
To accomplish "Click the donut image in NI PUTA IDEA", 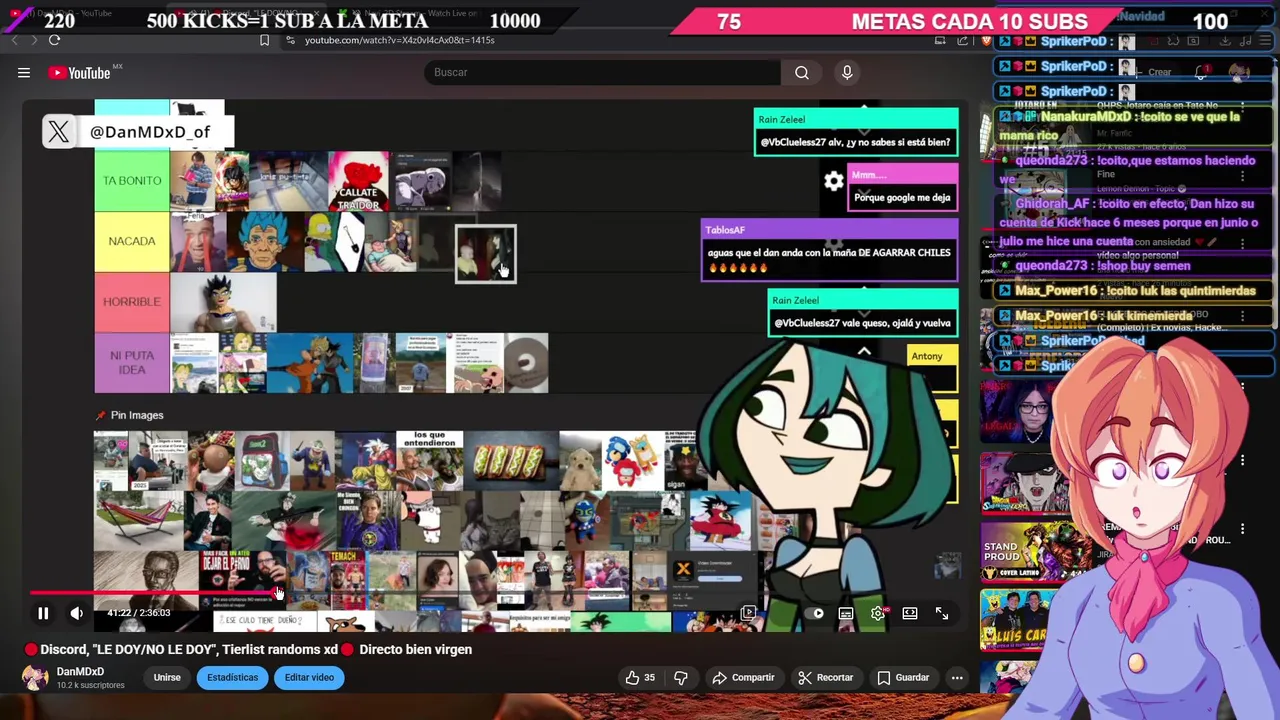I will coord(526,362).
